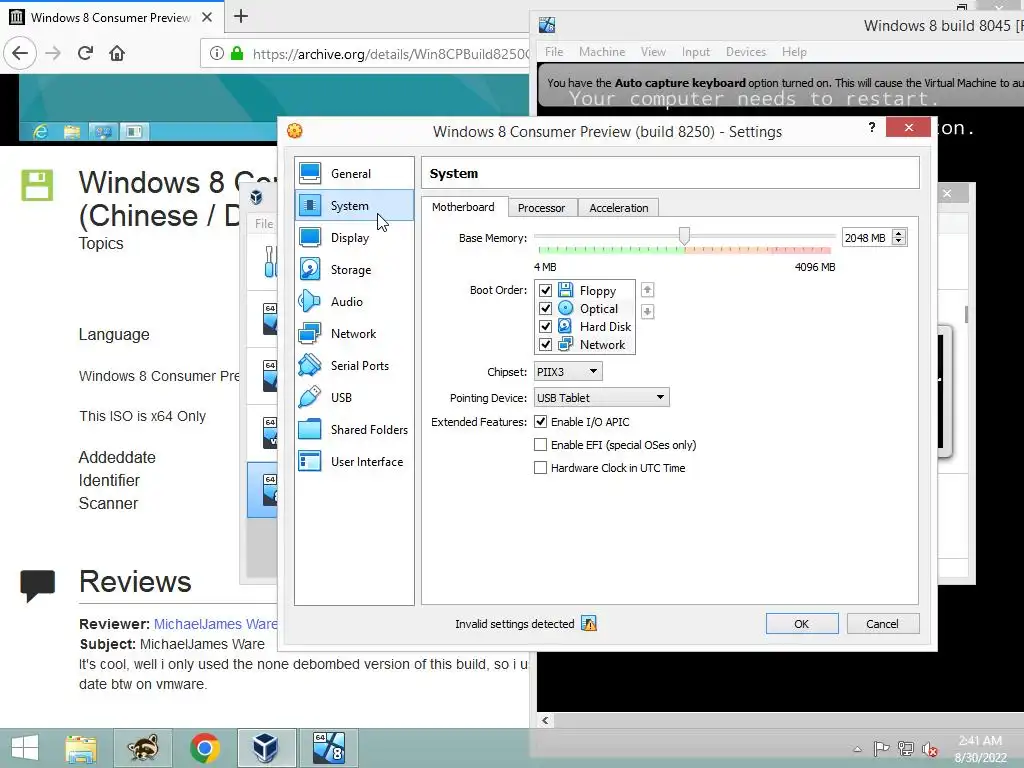
Task: Open Windows Start button
Action: (x=25, y=748)
